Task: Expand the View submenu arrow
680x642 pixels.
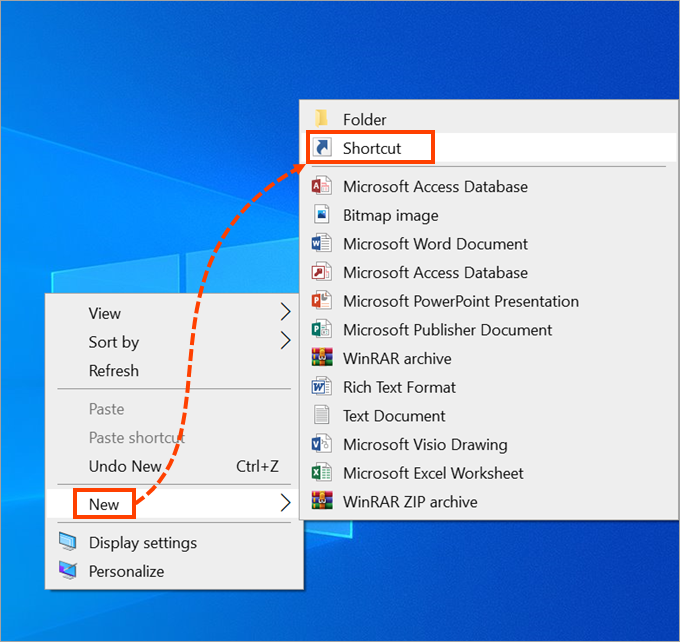Action: [284, 313]
